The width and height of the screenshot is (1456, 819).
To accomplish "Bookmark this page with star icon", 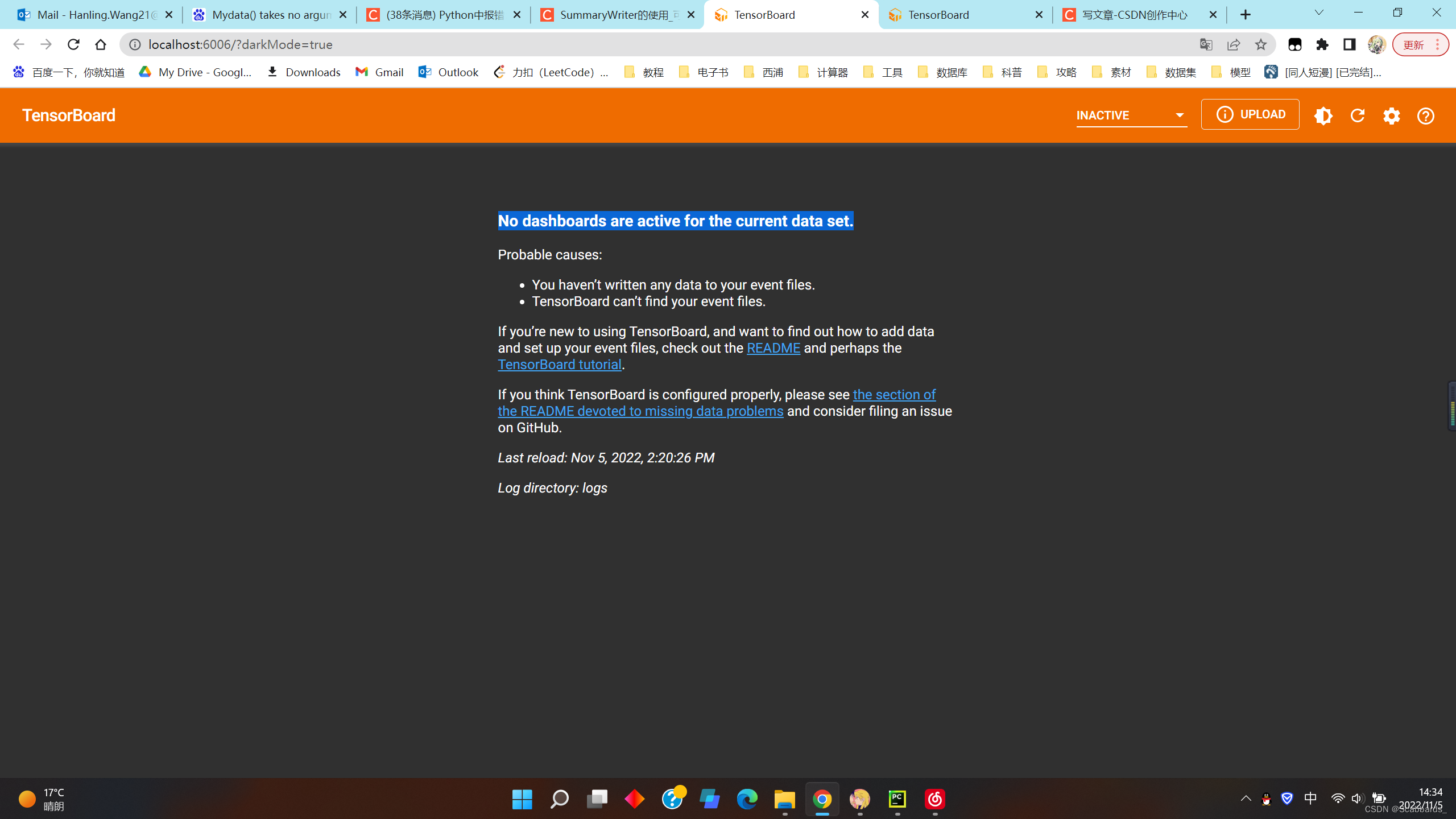I will 1261,44.
